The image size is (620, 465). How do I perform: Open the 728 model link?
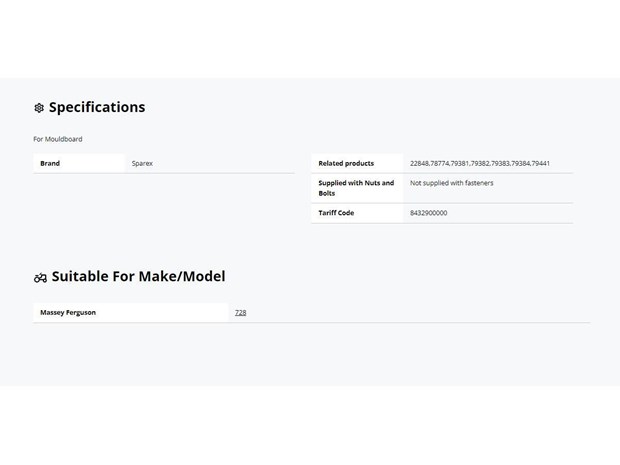(x=240, y=312)
